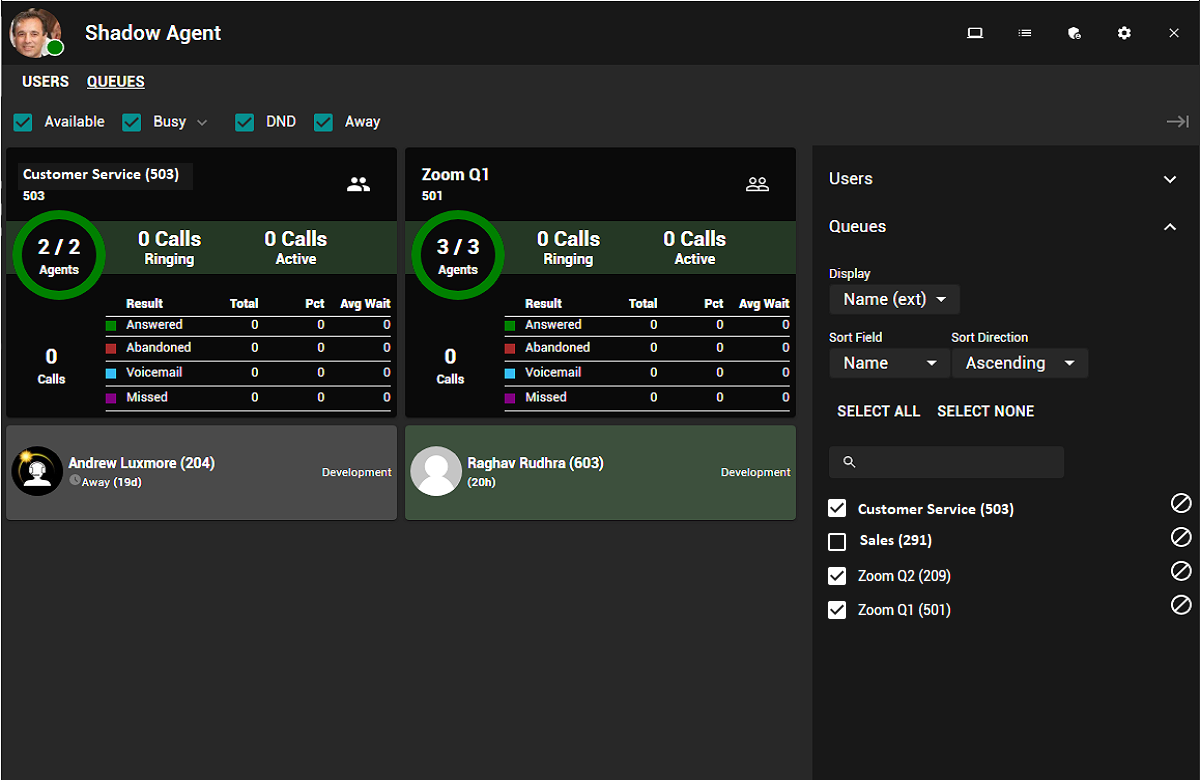Open the Display Name (ext) dropdown
Screen dimensions: 1200x780
coord(894,299)
